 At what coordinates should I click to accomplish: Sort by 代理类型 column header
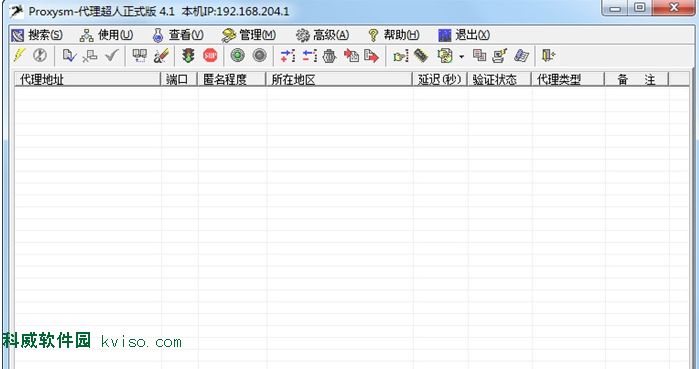pos(567,80)
